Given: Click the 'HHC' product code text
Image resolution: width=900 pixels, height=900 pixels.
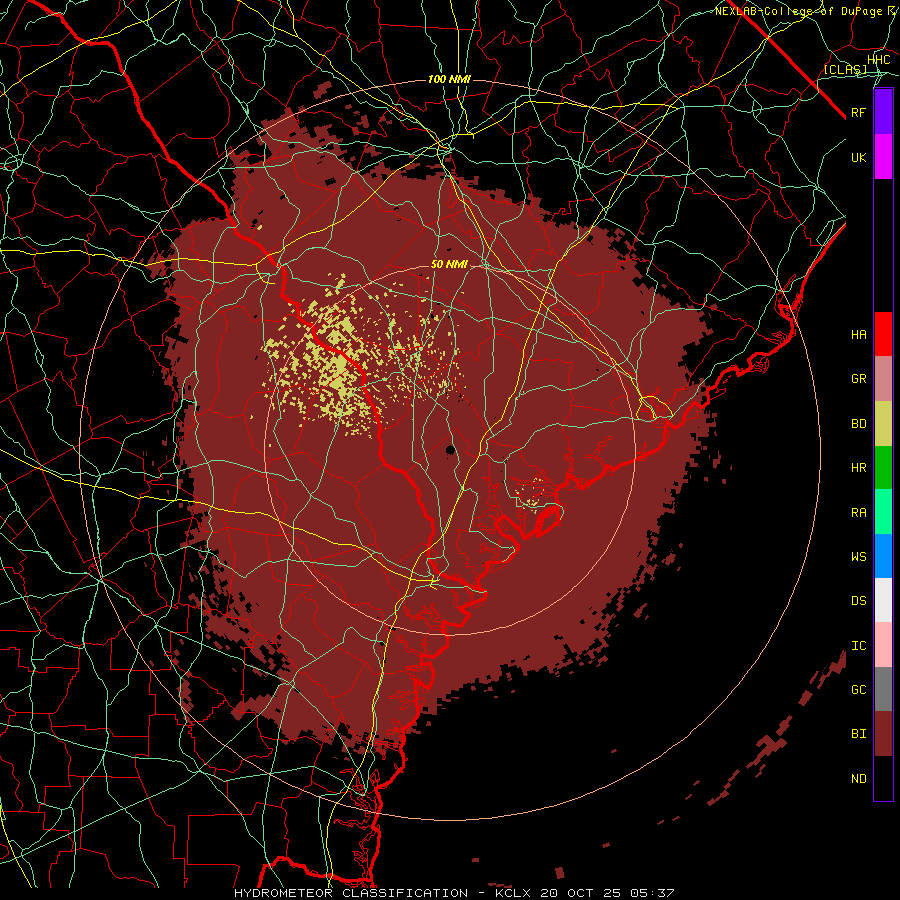Looking at the screenshot, I should click(x=878, y=60).
